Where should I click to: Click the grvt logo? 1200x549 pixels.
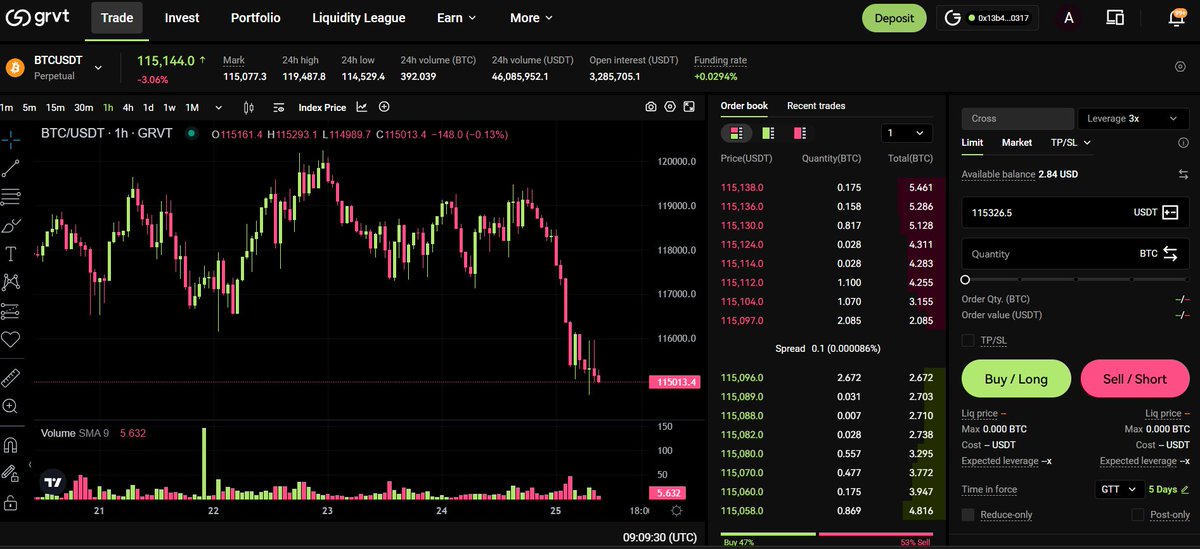(x=40, y=18)
